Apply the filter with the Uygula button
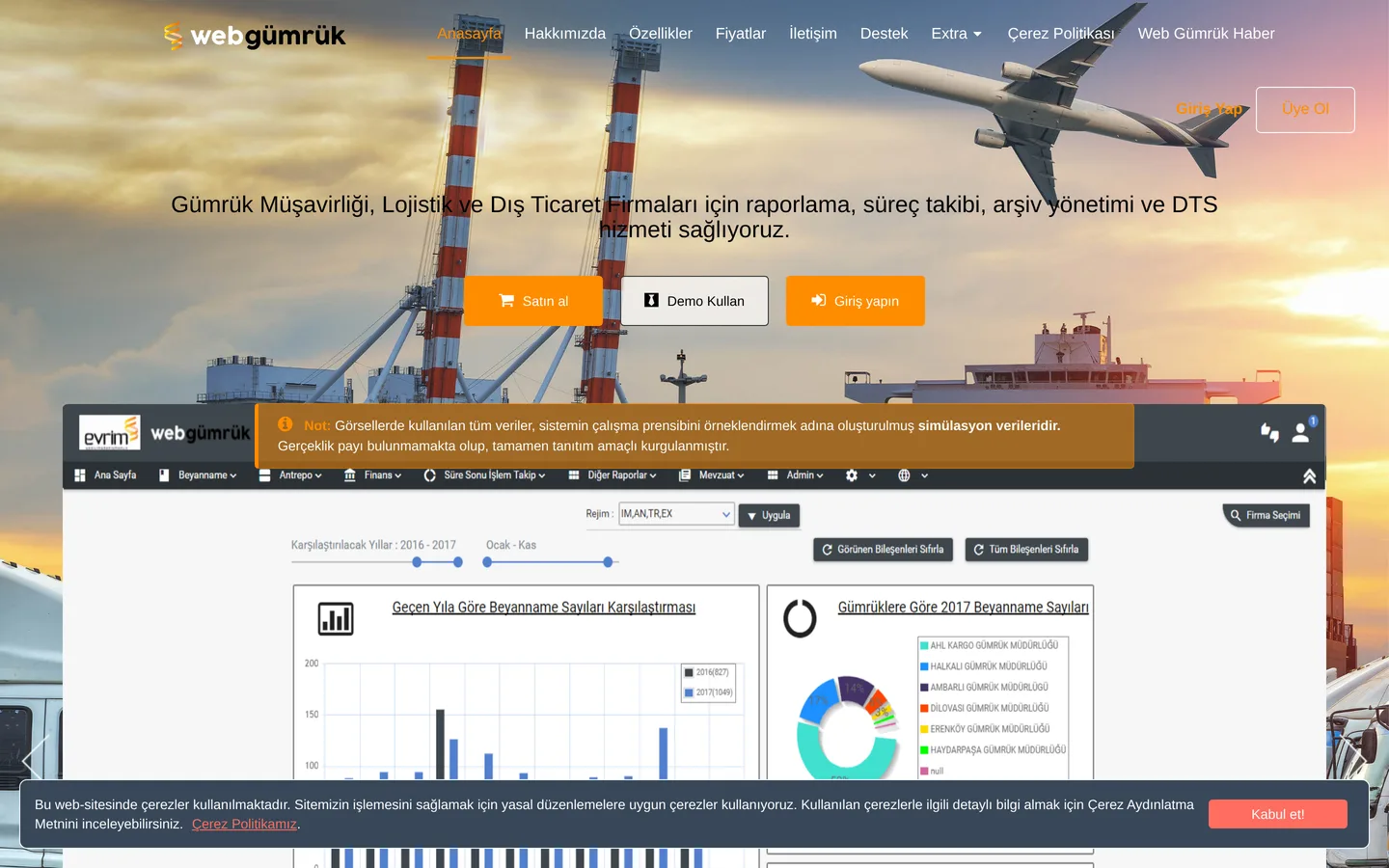1389x868 pixels. 769,516
